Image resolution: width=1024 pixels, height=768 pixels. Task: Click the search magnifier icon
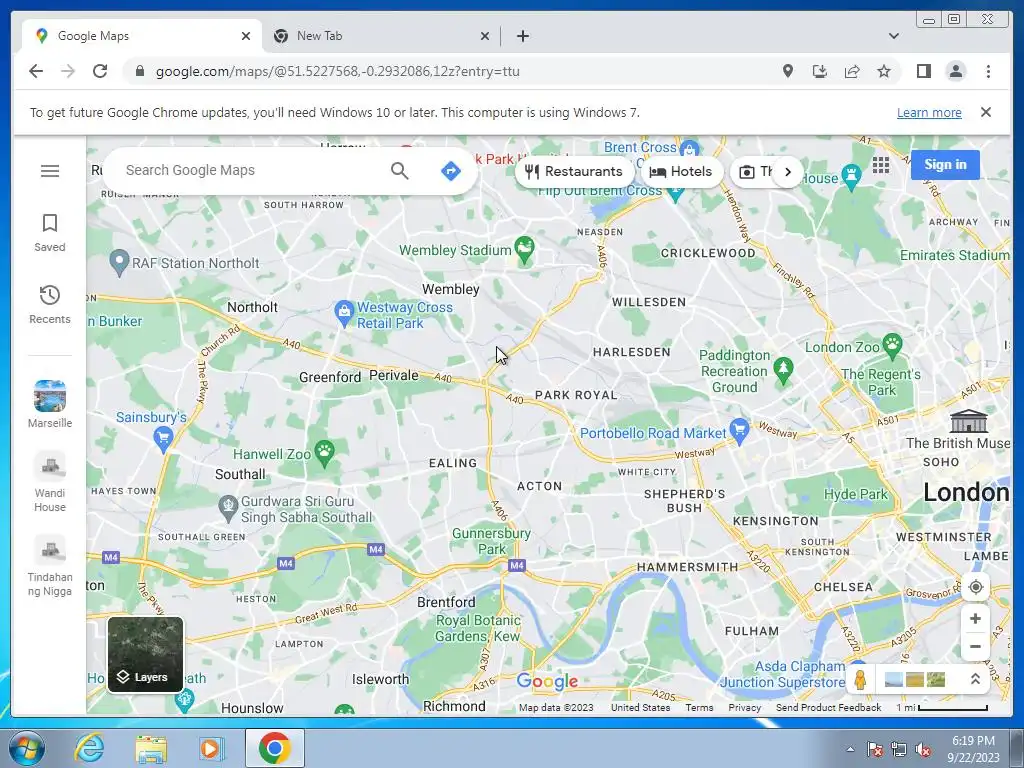400,171
